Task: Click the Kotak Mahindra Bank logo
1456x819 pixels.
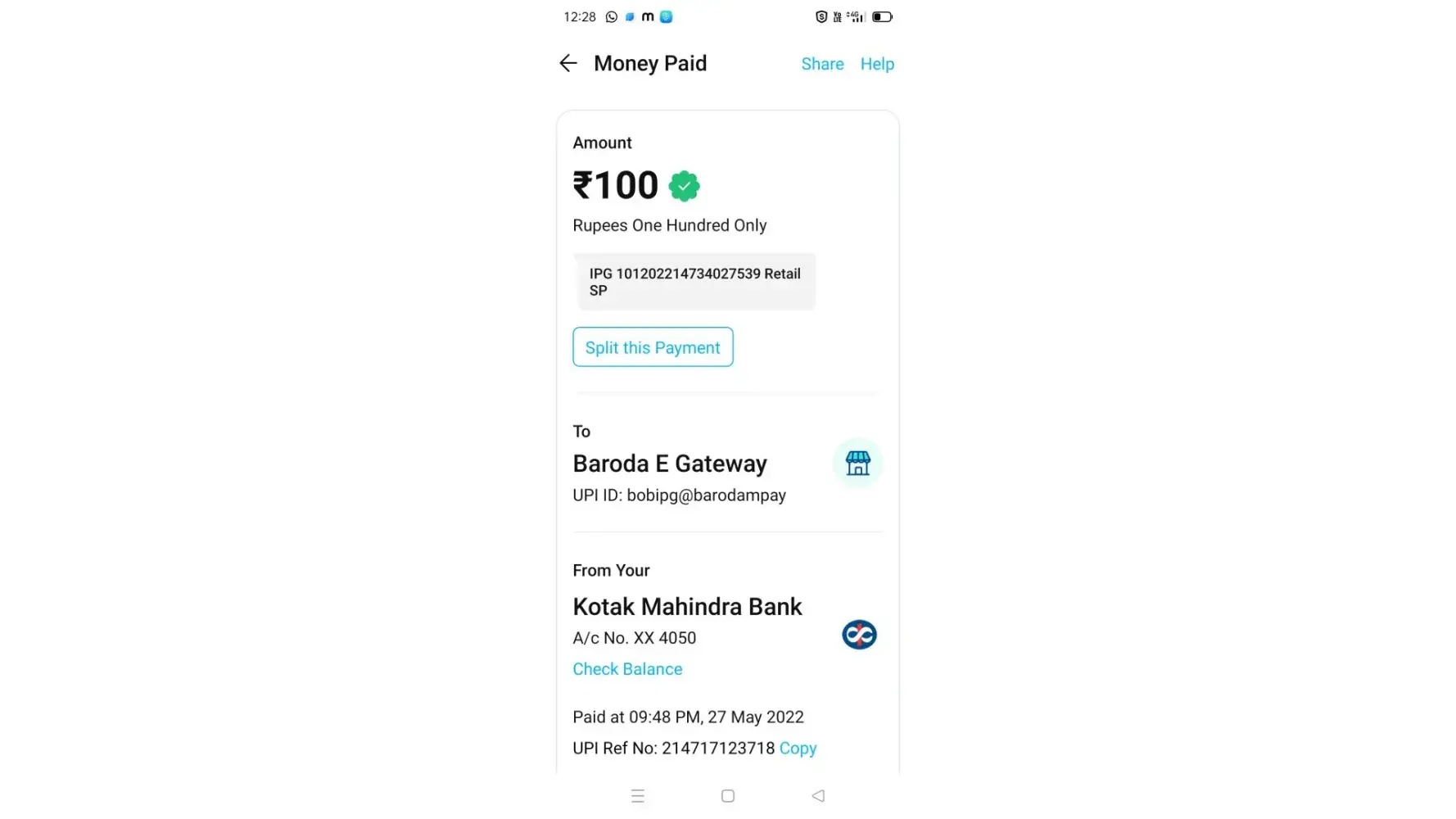Action: coord(859,635)
